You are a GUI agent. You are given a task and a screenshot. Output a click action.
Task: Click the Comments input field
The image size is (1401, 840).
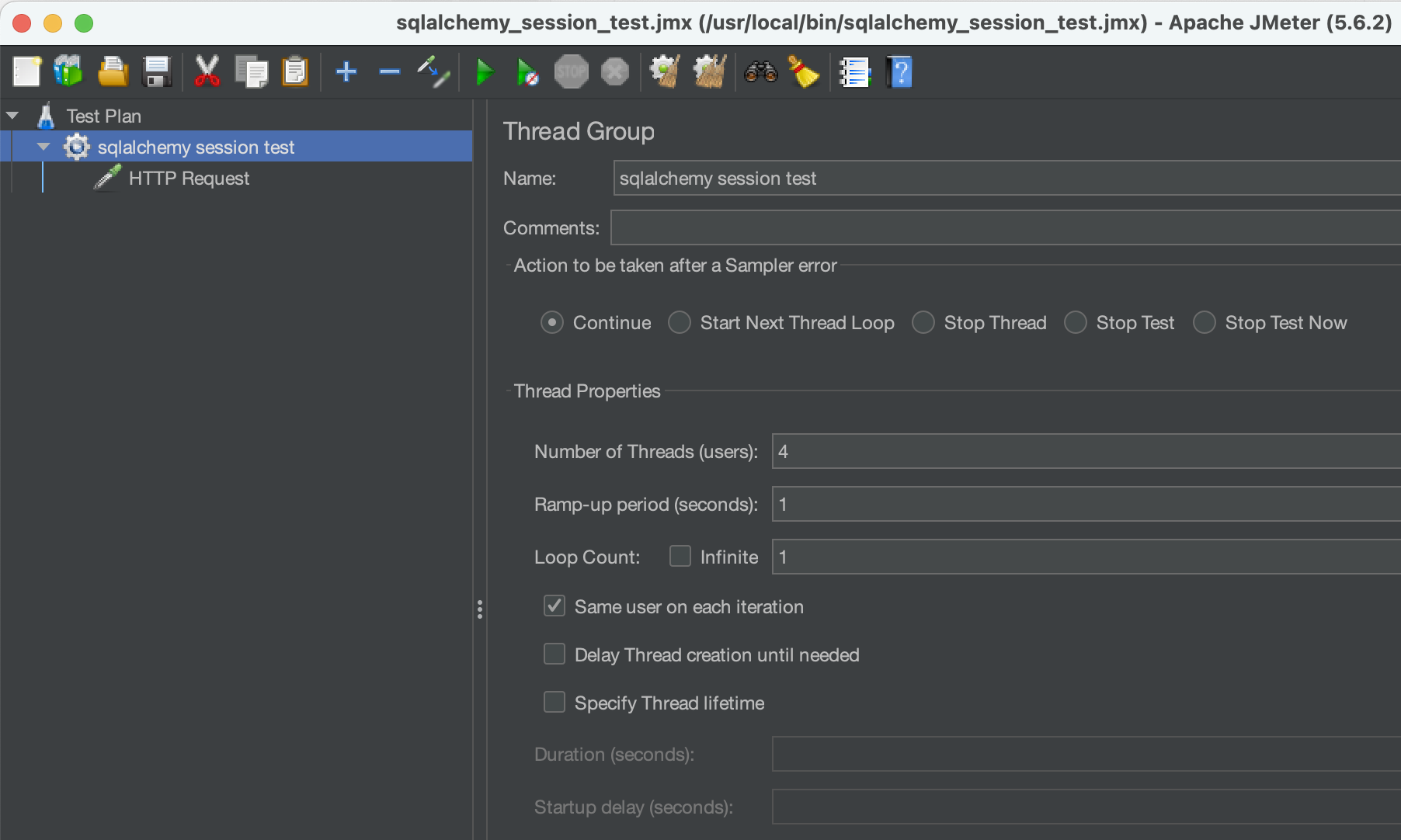1006,227
